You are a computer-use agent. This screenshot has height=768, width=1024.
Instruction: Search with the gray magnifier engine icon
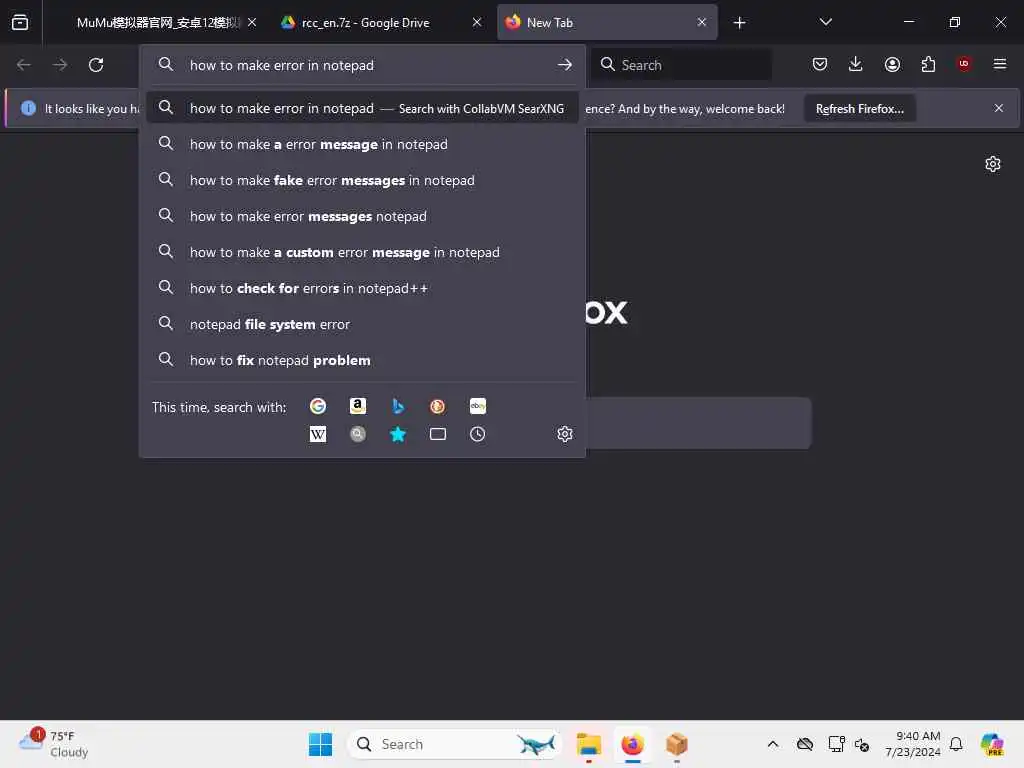358,434
